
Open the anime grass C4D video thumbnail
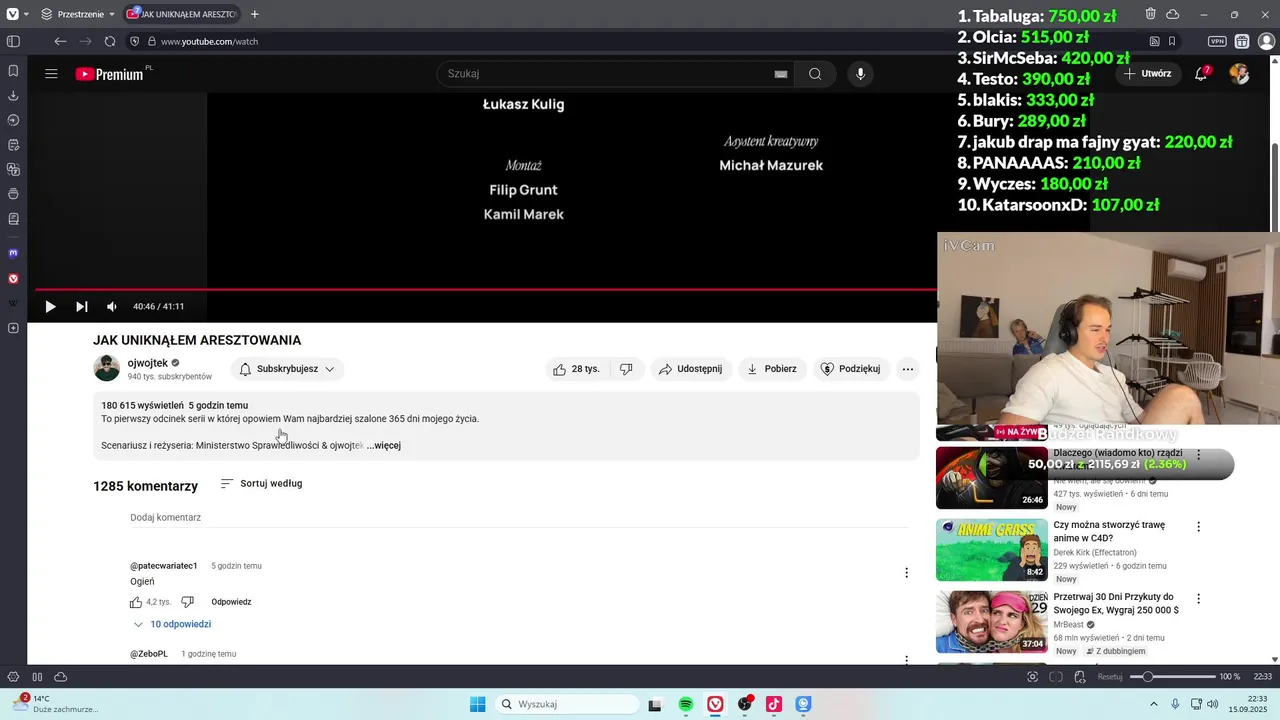coord(992,549)
